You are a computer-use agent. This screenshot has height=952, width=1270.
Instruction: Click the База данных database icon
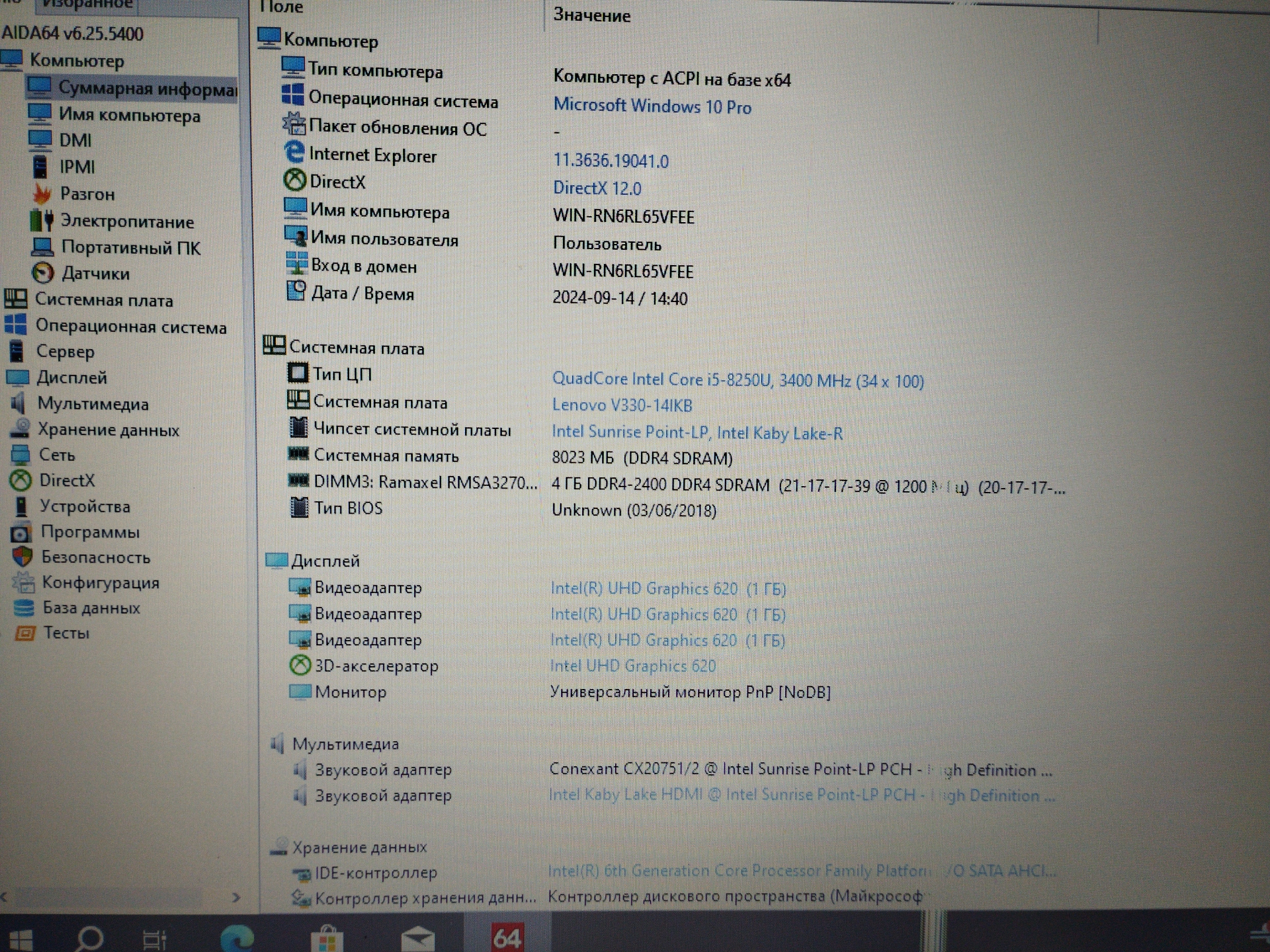[x=24, y=607]
